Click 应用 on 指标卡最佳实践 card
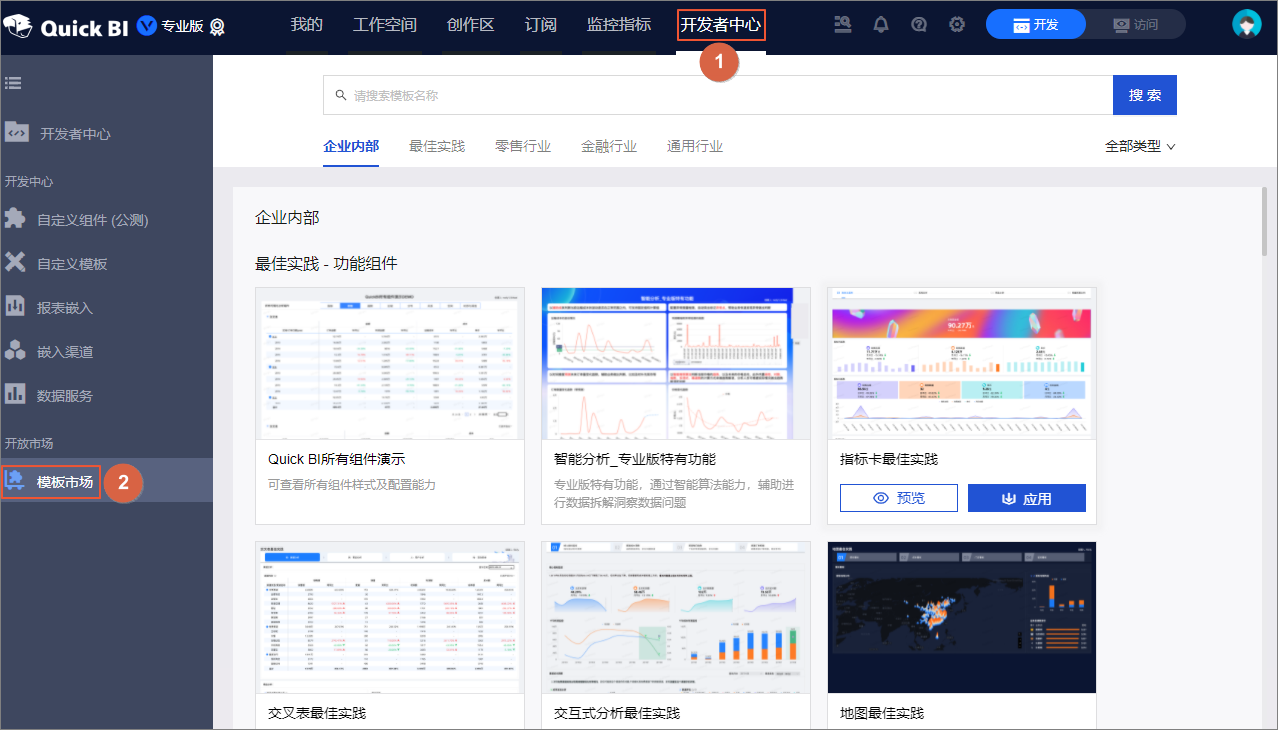 [x=1027, y=498]
